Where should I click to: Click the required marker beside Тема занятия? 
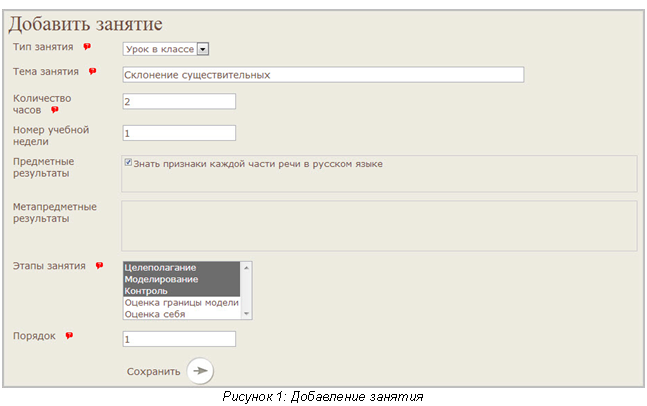point(92,71)
